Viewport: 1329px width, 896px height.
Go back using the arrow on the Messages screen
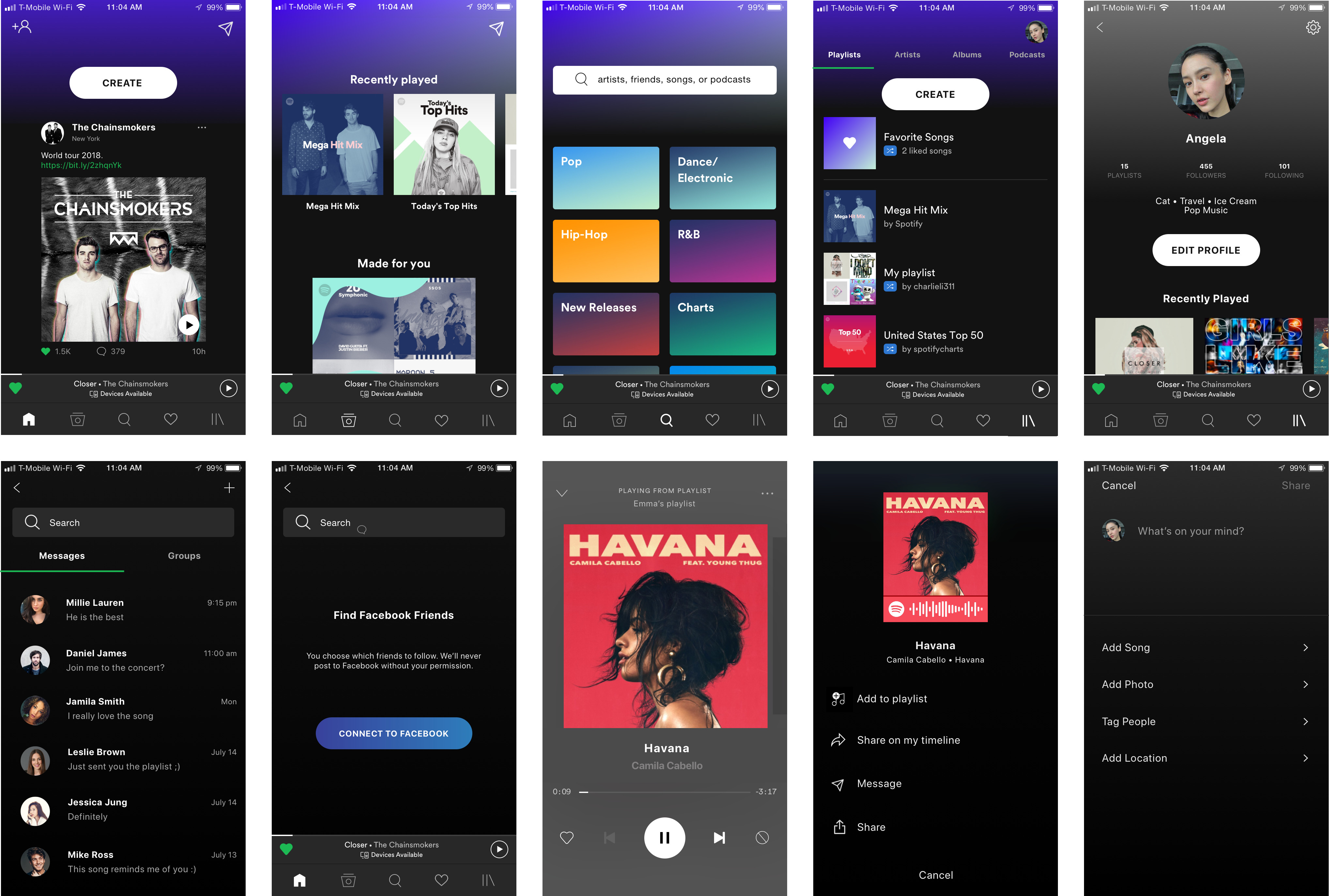coord(17,487)
